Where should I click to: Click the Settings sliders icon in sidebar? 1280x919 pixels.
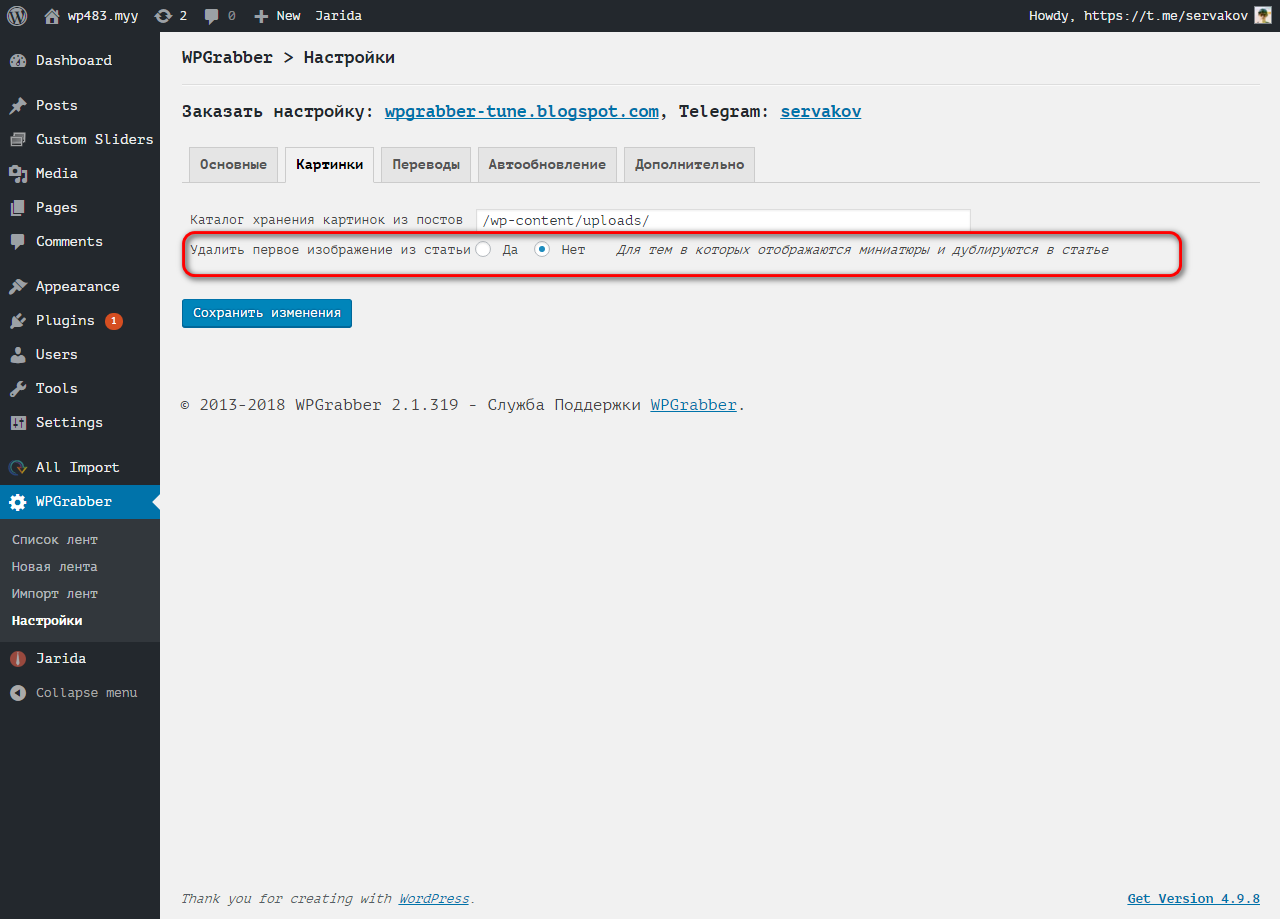click(18, 422)
